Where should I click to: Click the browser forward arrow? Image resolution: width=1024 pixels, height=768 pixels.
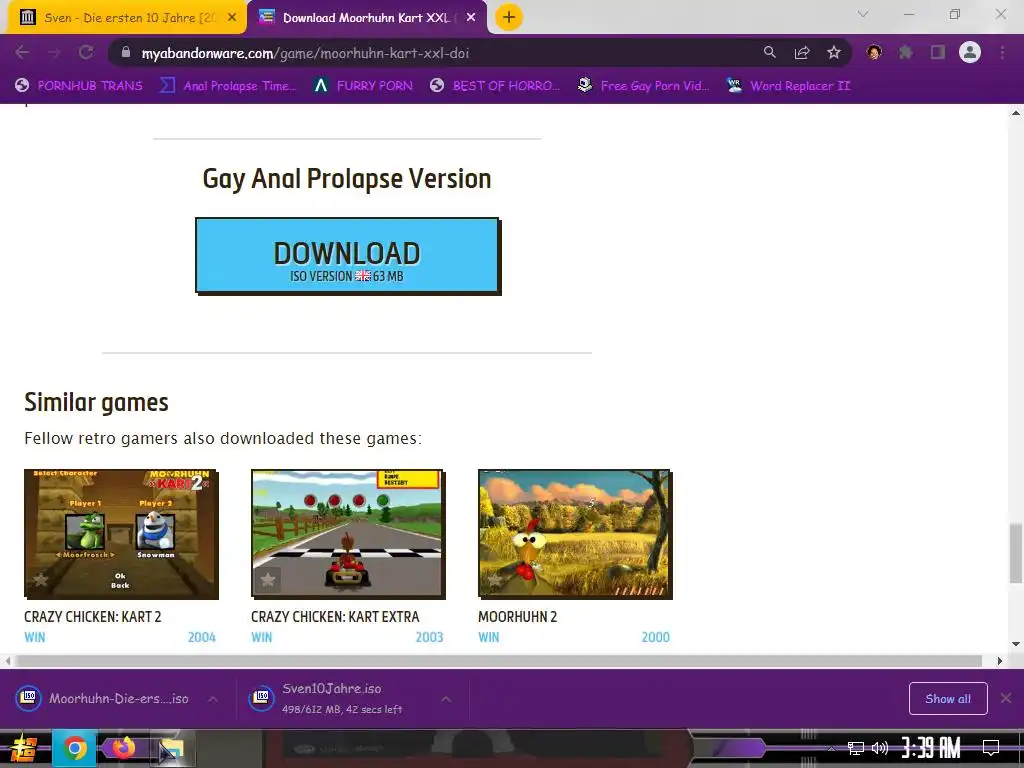tap(54, 52)
